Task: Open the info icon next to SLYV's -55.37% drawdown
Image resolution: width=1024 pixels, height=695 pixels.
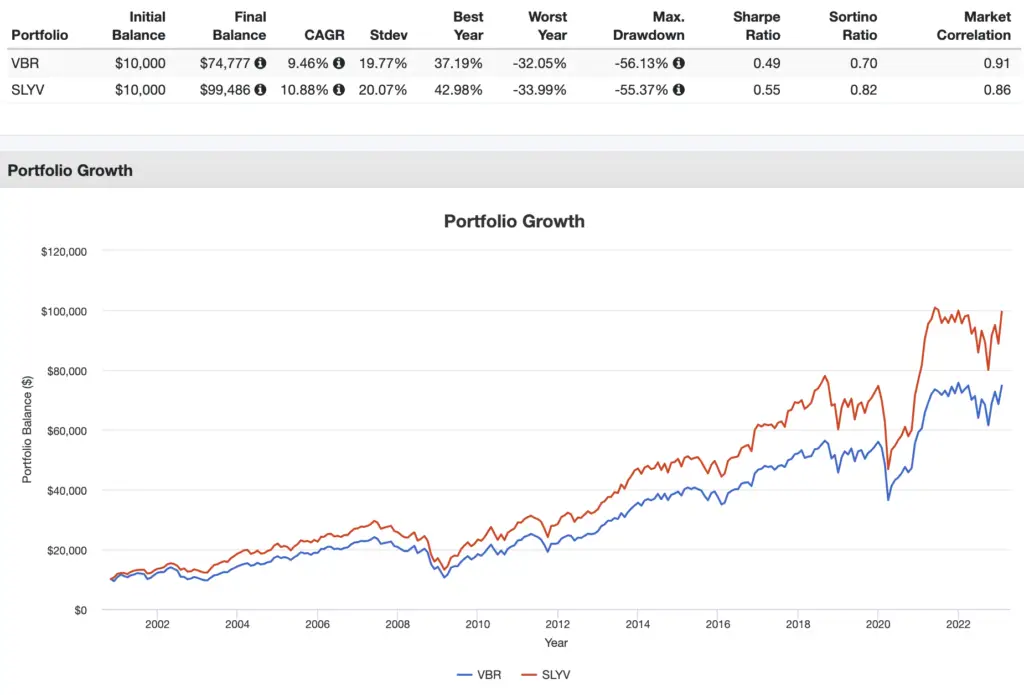Action: (679, 89)
